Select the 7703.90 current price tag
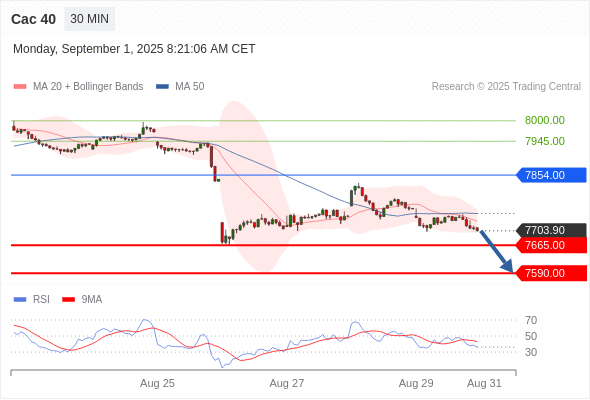This screenshot has height=400, width=590. pos(551,230)
